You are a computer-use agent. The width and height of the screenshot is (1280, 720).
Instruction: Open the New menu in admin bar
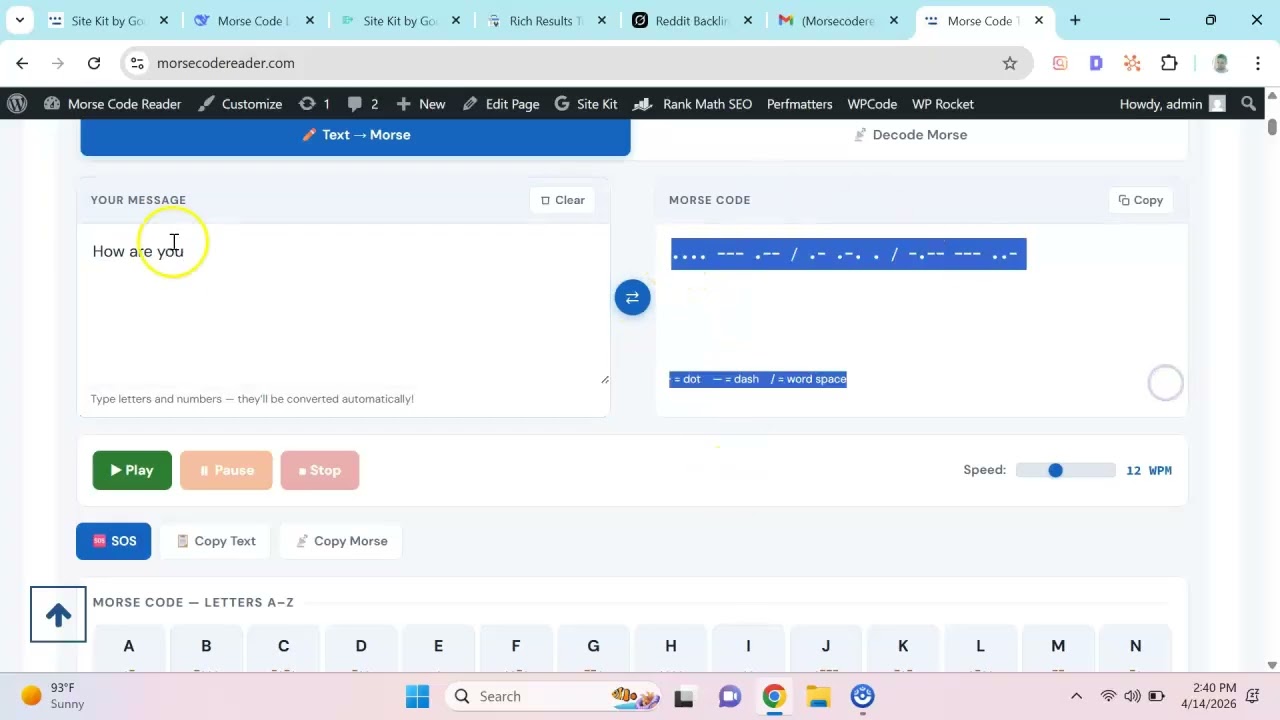pos(420,104)
